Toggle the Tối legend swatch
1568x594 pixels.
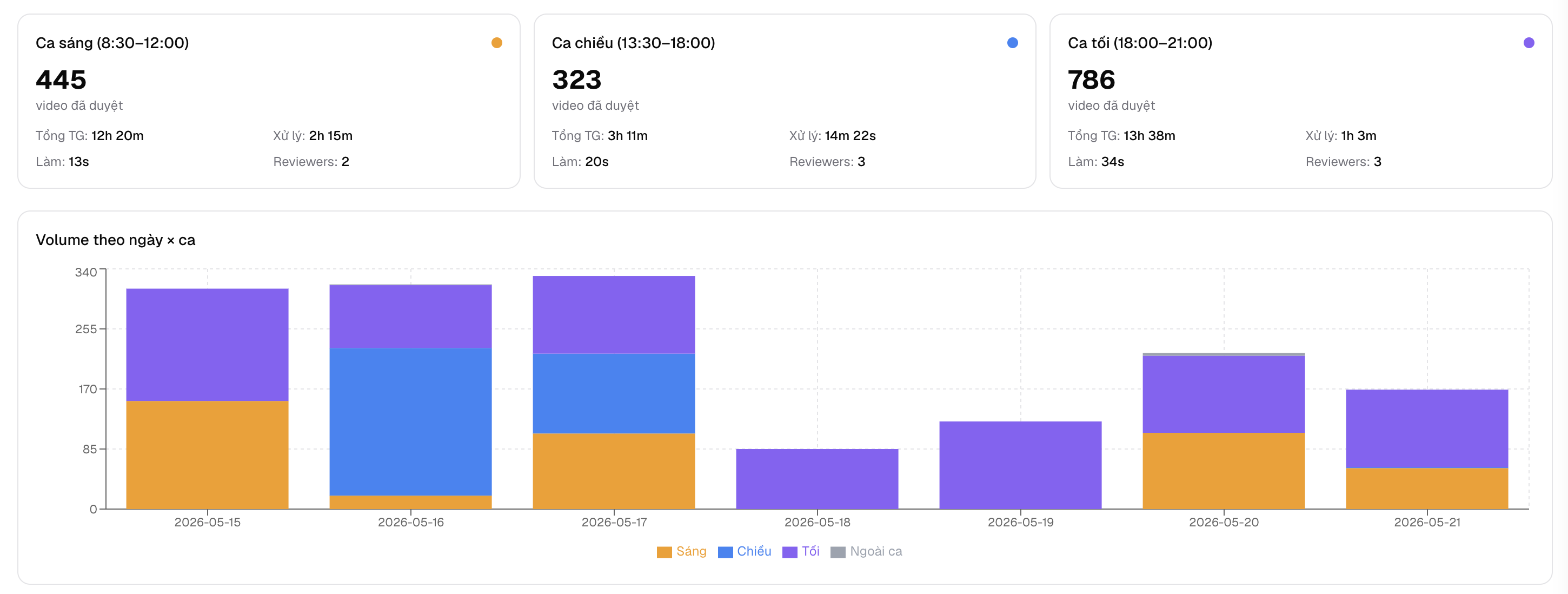(789, 551)
